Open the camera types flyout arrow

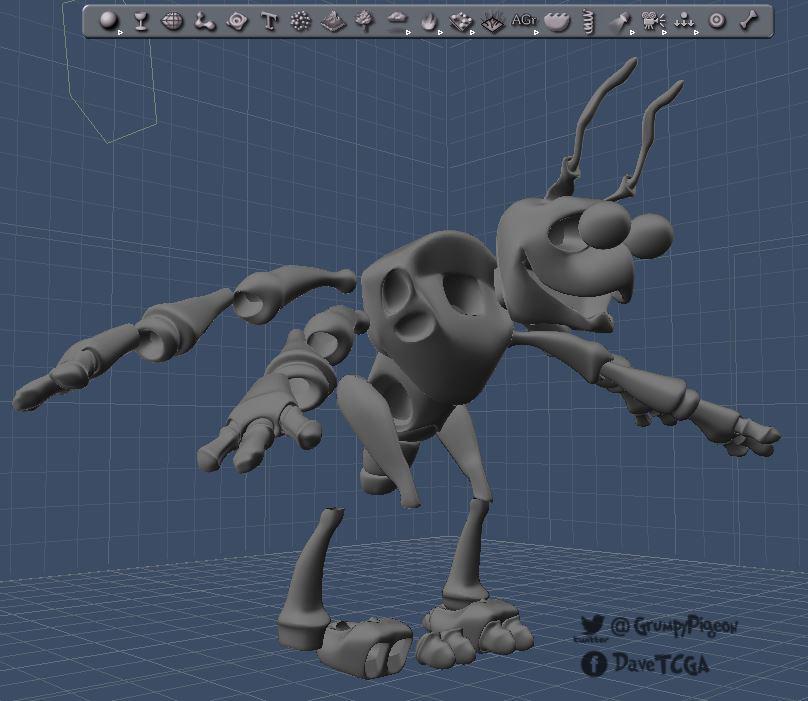(x=664, y=32)
